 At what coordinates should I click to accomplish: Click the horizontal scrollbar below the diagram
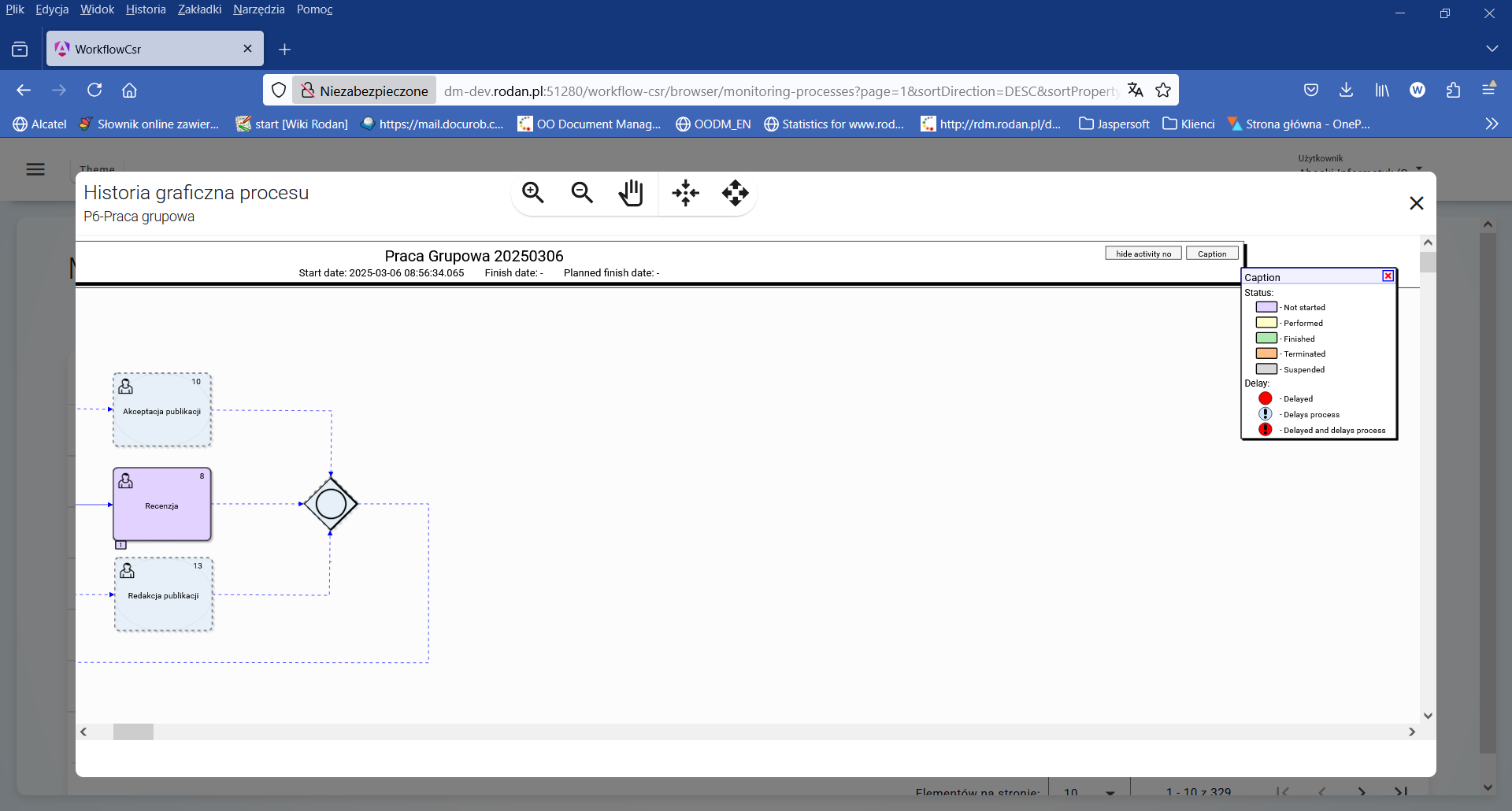tap(134, 731)
